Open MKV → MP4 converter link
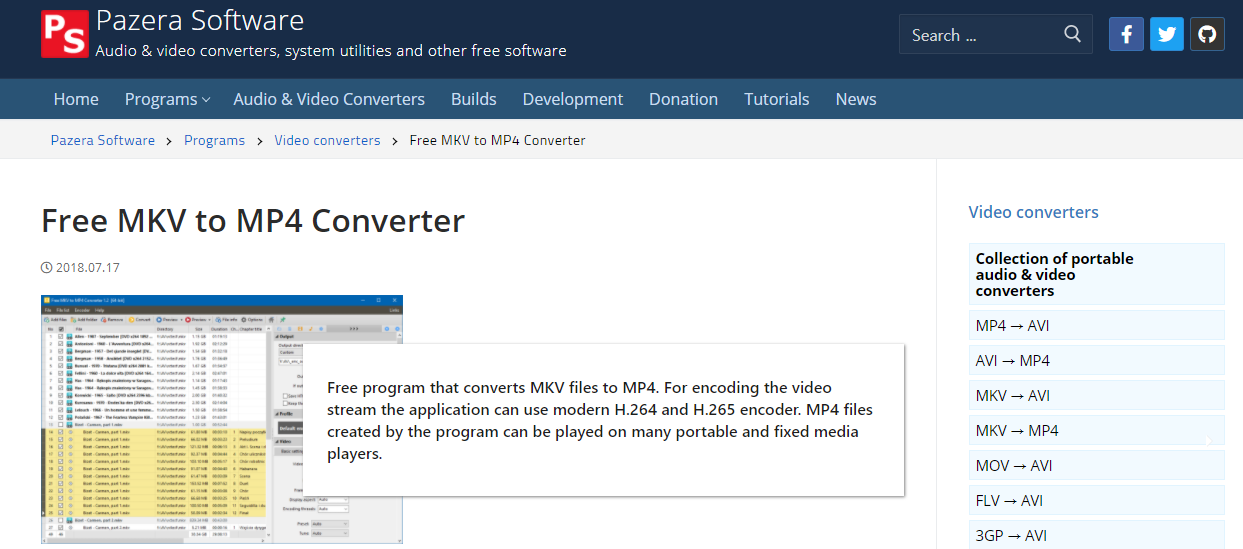1243x549 pixels. click(1096, 430)
